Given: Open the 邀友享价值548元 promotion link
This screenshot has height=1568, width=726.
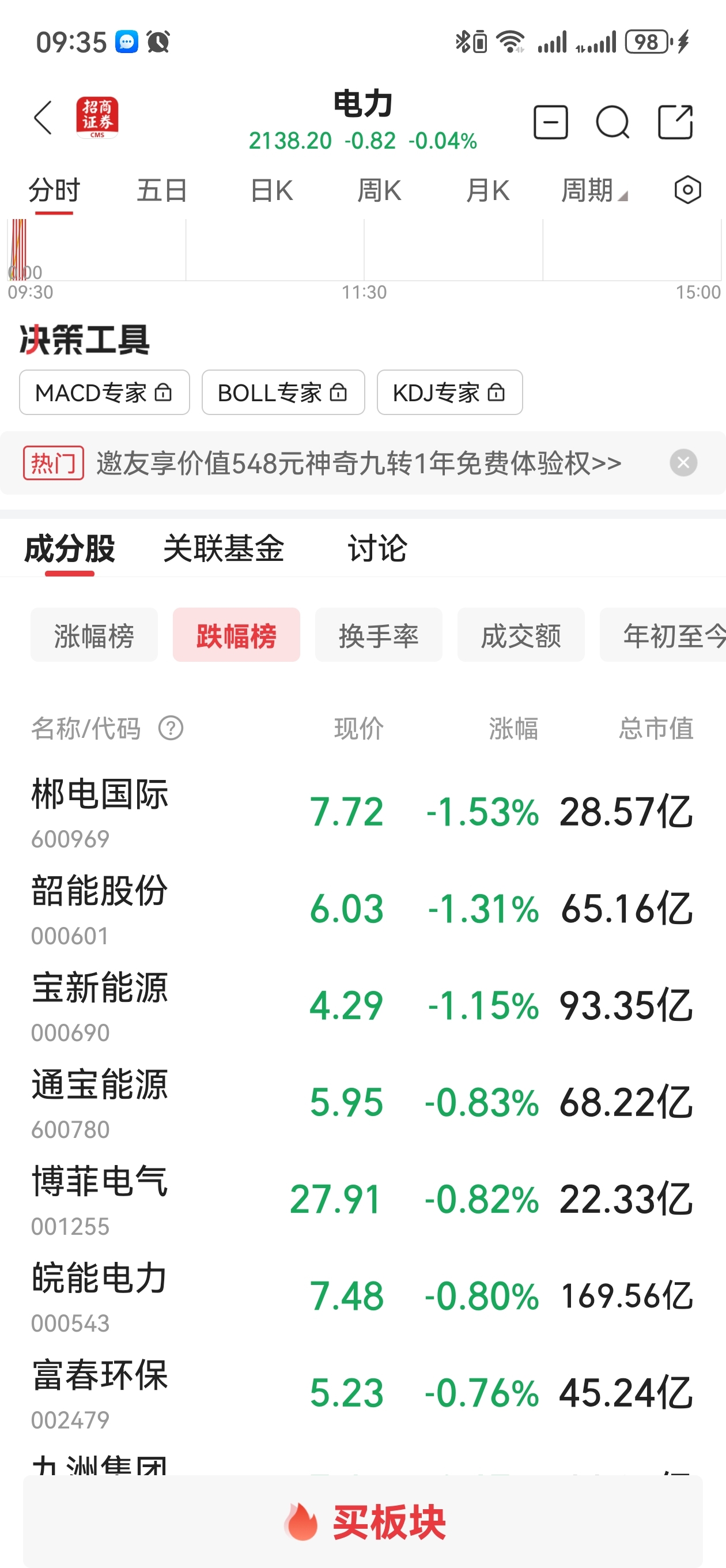Looking at the screenshot, I should tap(358, 463).
